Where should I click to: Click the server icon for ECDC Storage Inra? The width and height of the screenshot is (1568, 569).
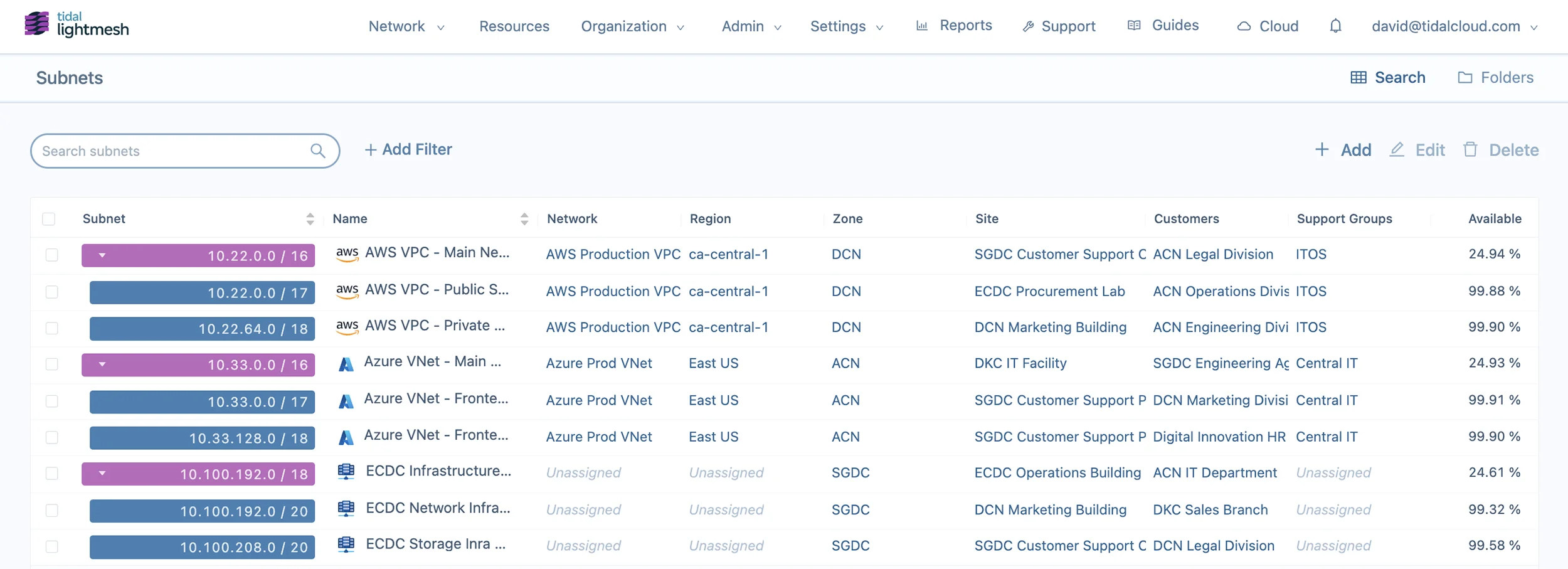pyautogui.click(x=346, y=545)
